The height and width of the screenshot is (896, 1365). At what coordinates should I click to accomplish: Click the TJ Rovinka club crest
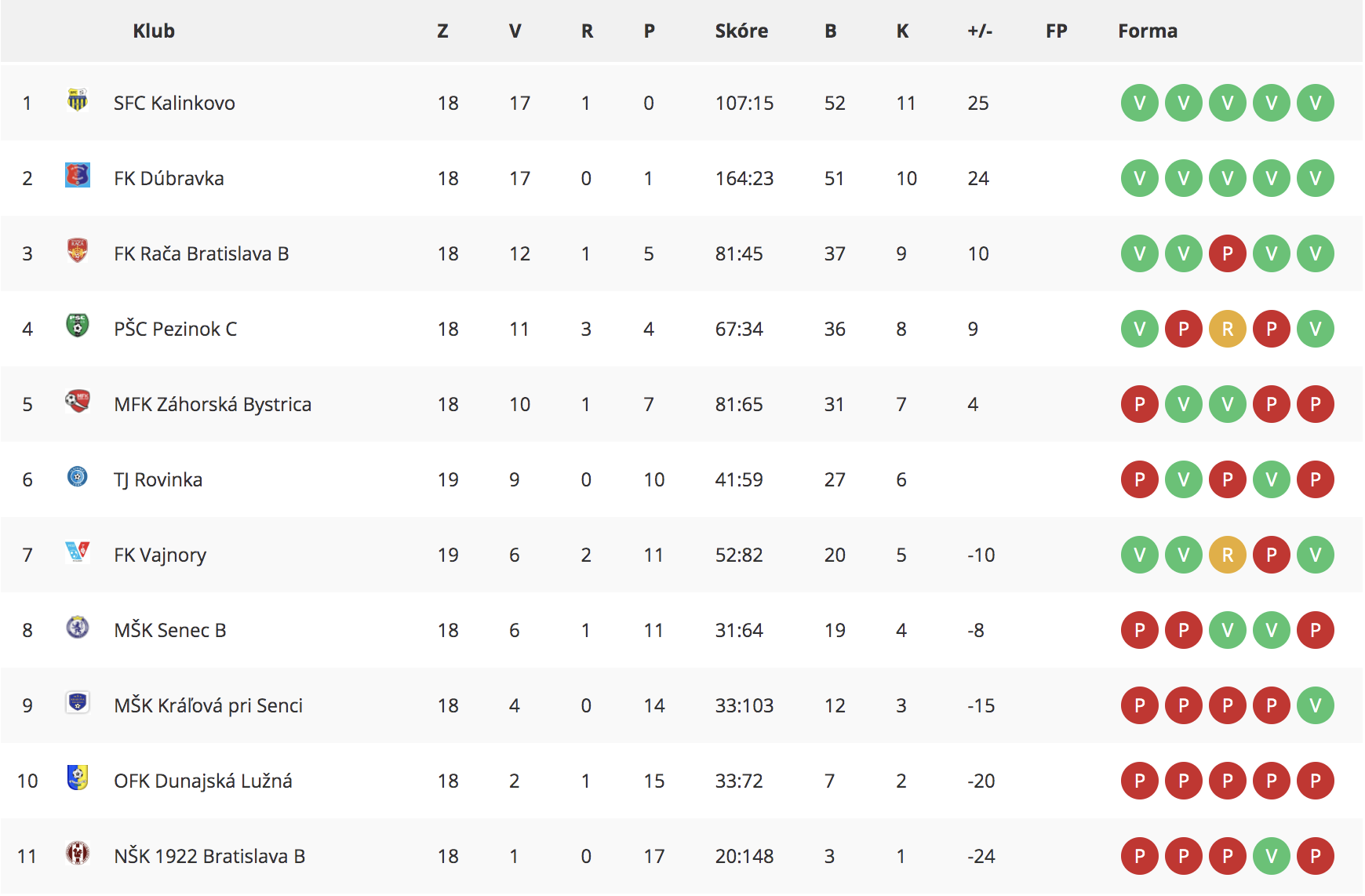click(x=77, y=476)
